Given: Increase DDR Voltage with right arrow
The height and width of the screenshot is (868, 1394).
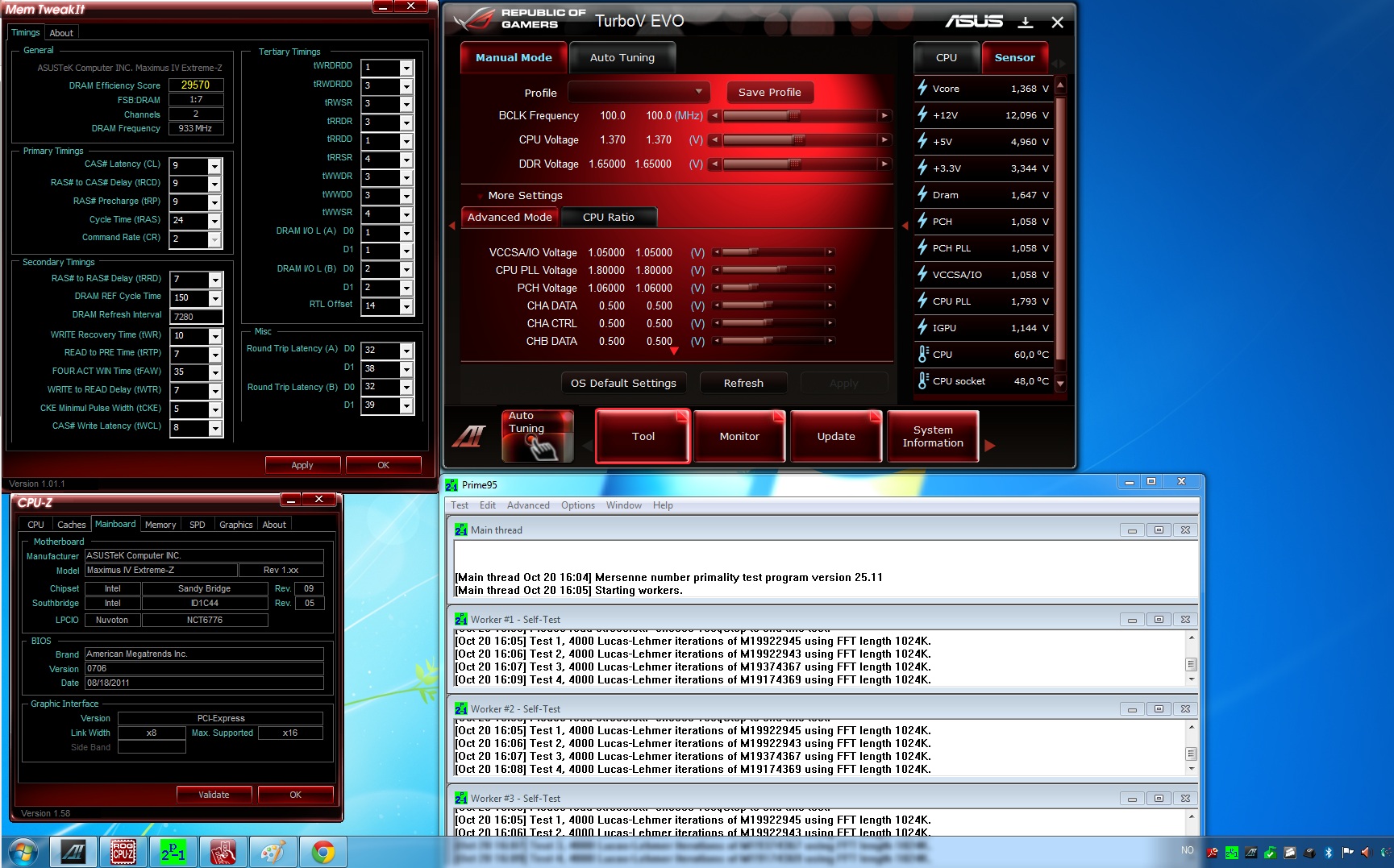Looking at the screenshot, I should coord(884,164).
